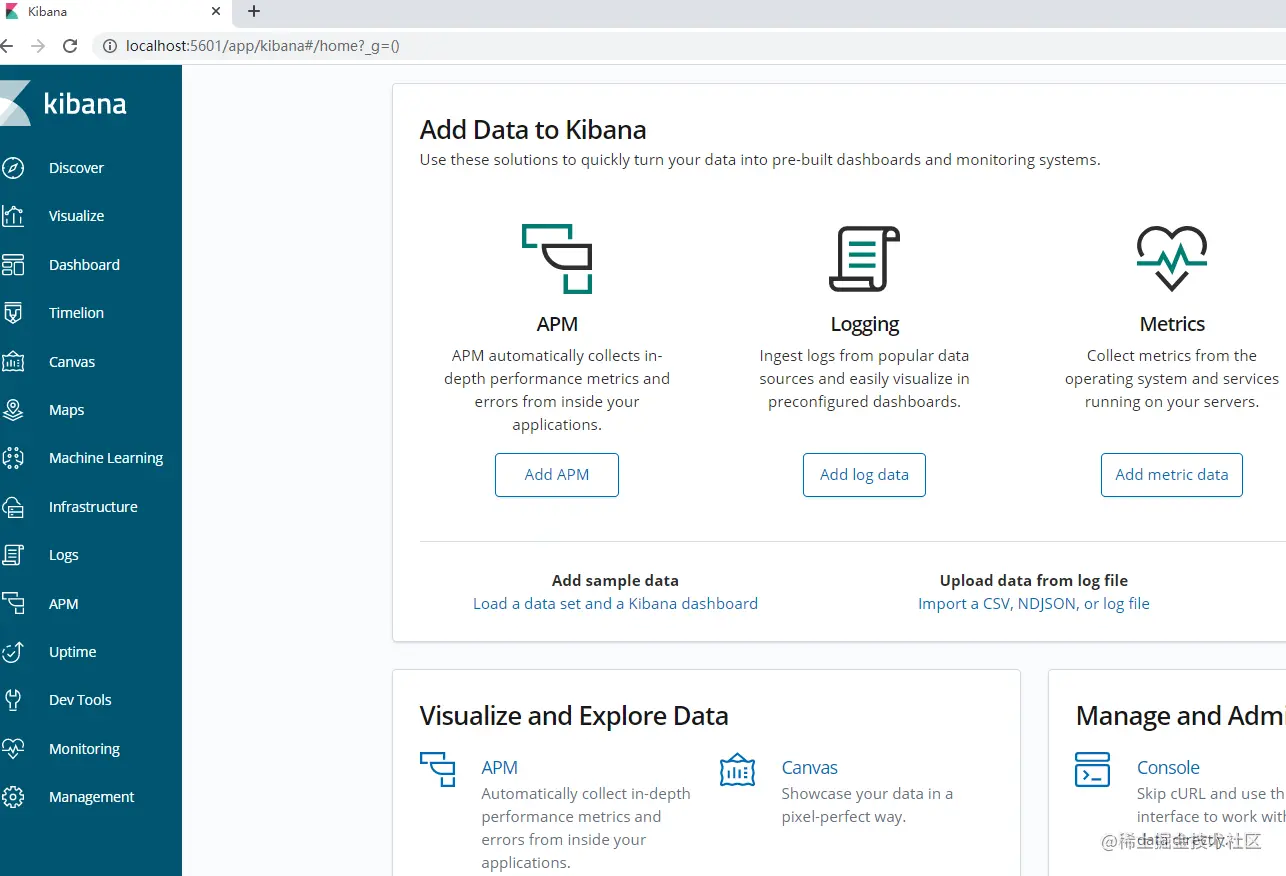This screenshot has height=876, width=1286.
Task: Click the Logging title text
Action: 865,324
